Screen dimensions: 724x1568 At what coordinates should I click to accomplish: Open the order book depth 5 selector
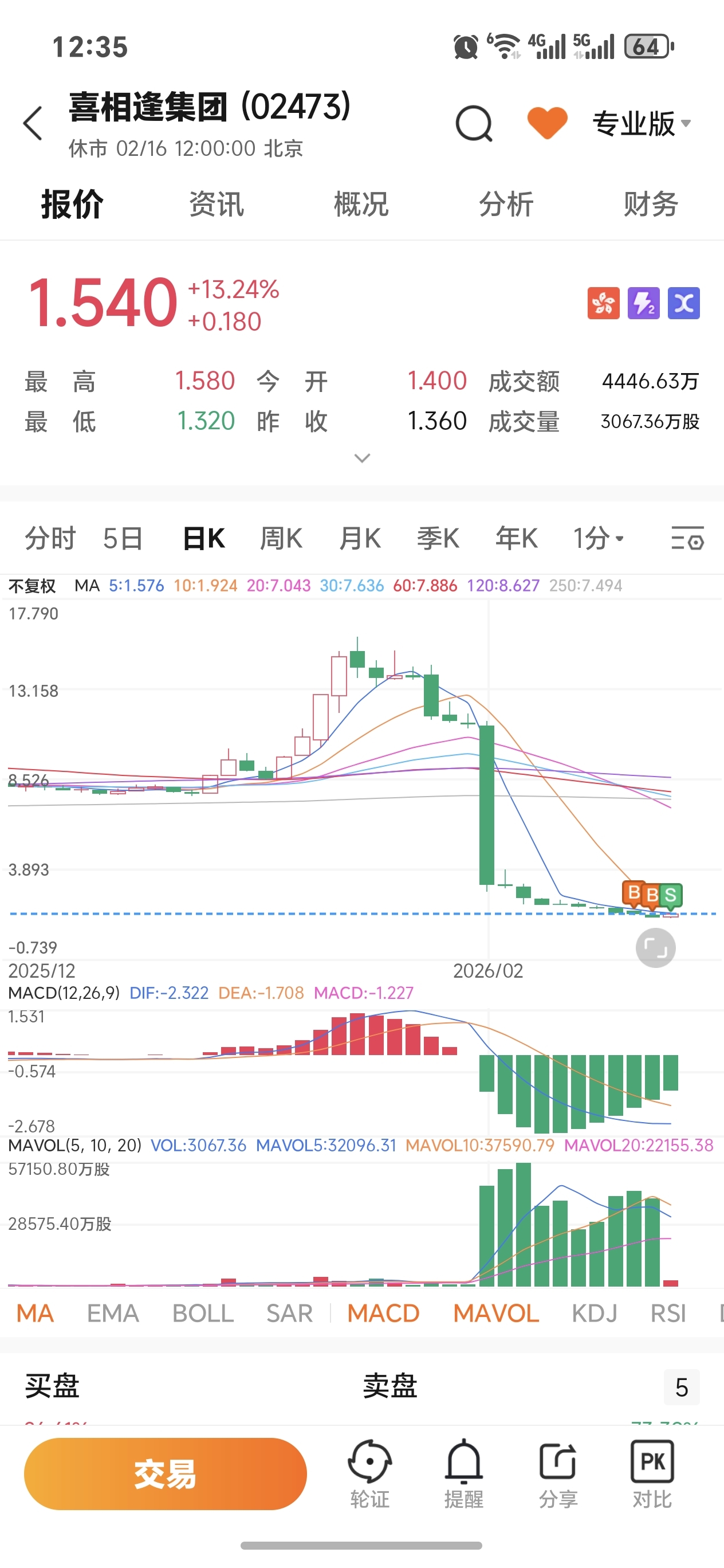point(682,1387)
